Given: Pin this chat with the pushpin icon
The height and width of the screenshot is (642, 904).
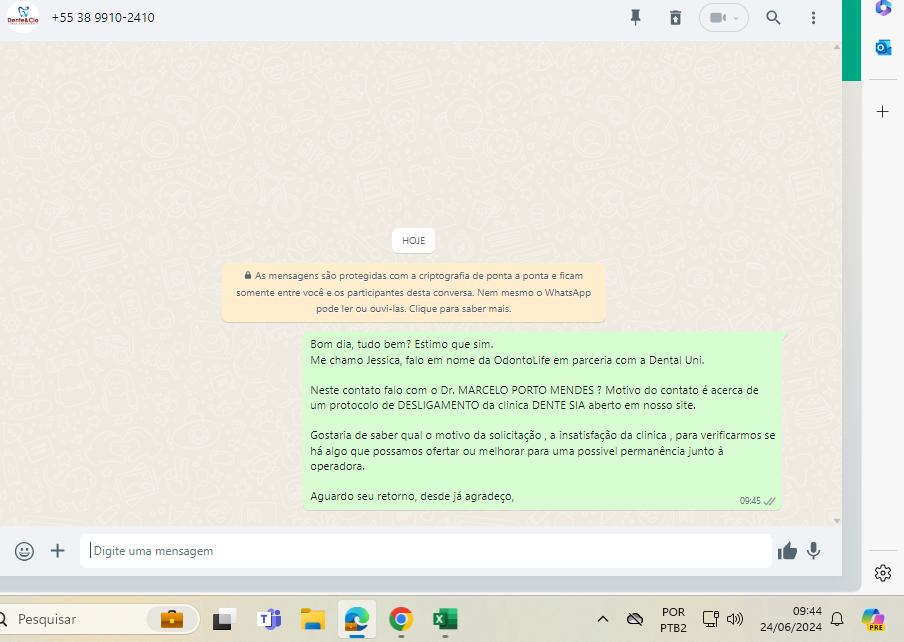Looking at the screenshot, I should [635, 18].
